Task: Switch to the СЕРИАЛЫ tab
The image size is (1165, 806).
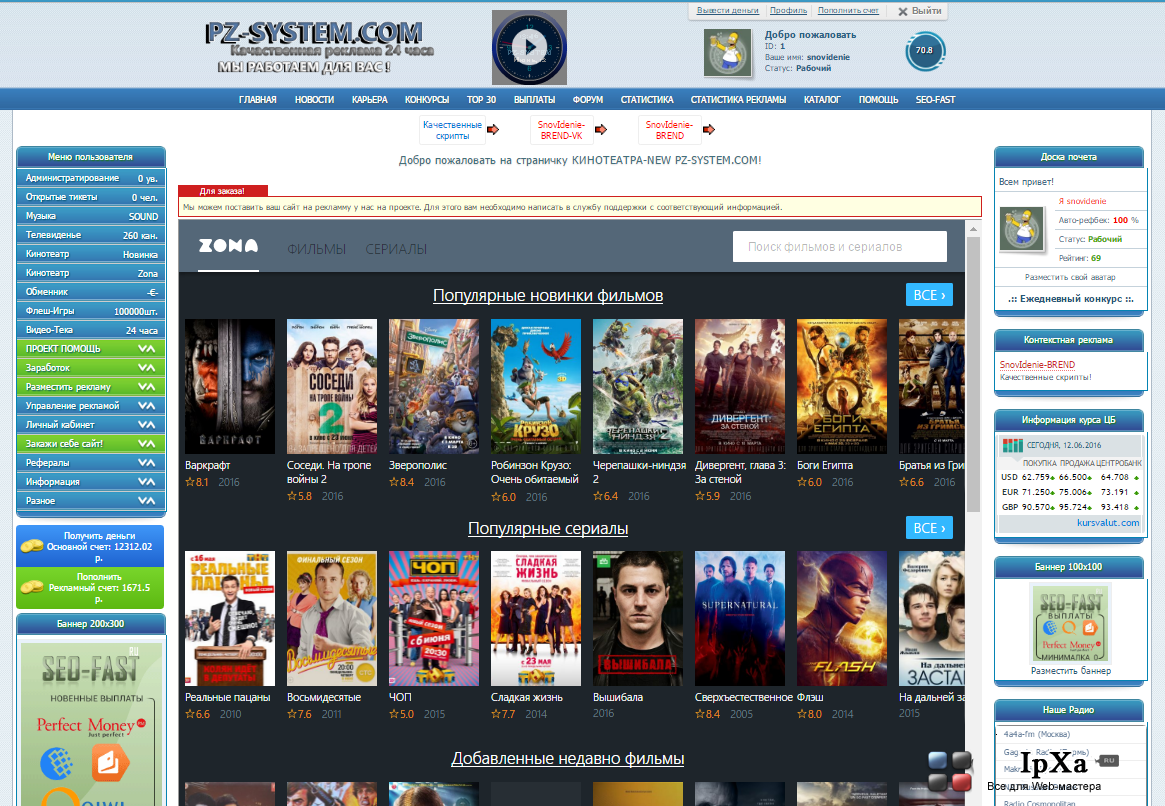Action: pyautogui.click(x=396, y=249)
